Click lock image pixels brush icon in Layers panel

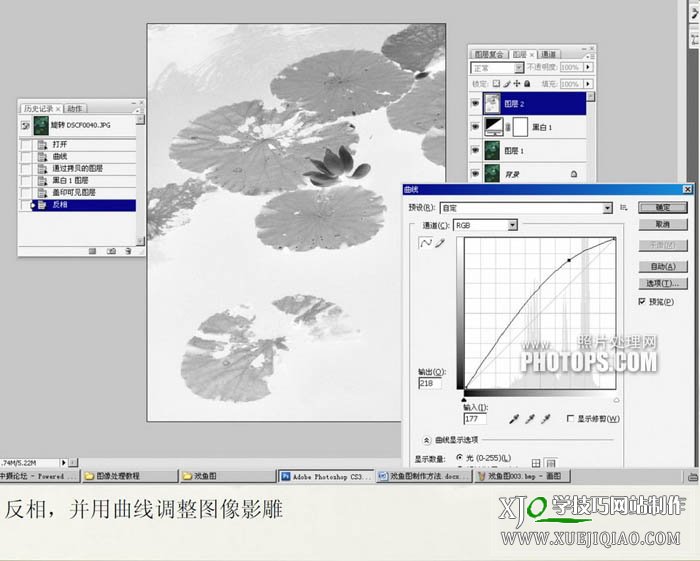(x=507, y=83)
